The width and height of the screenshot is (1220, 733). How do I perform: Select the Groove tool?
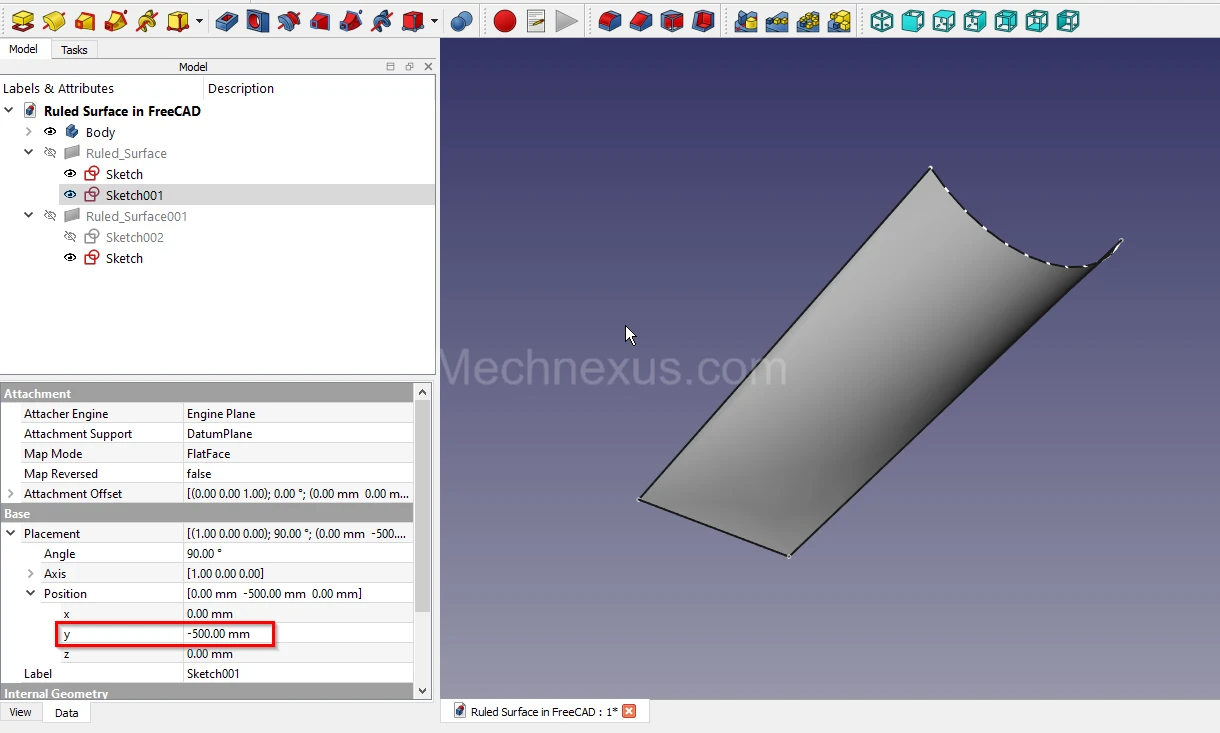289,20
